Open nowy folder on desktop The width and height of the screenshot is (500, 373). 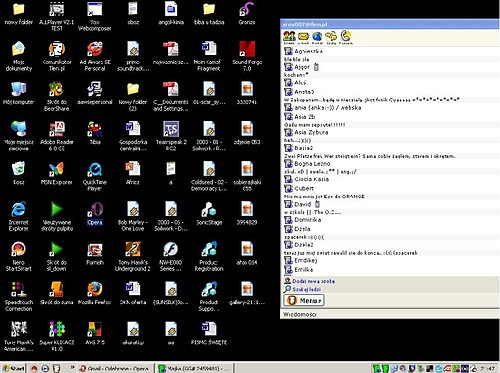coord(19,13)
